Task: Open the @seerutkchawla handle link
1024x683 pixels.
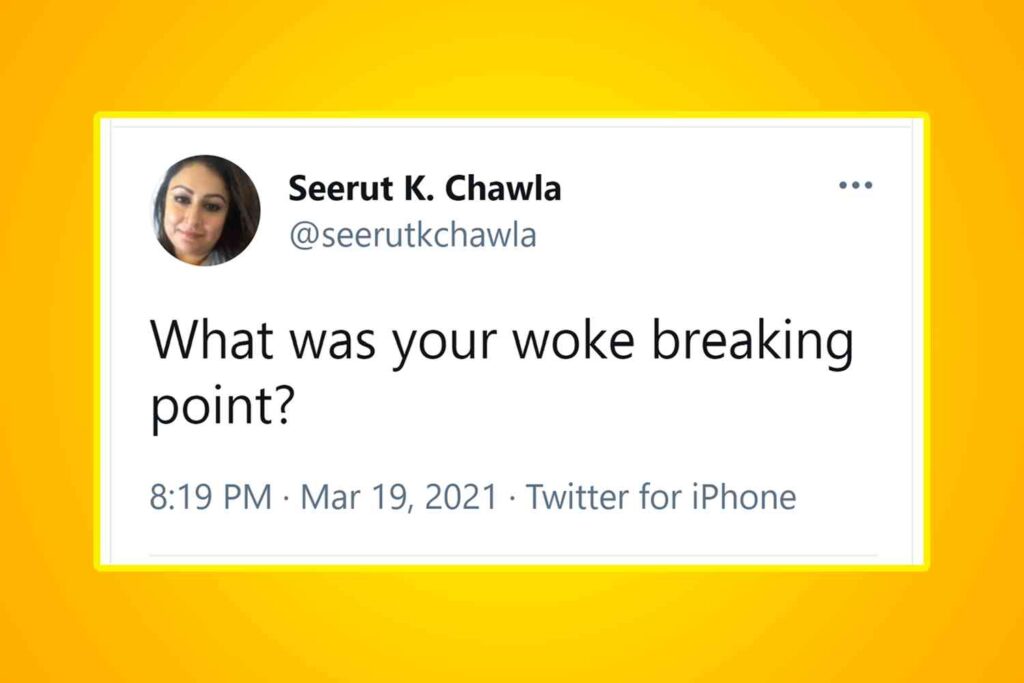Action: [412, 236]
